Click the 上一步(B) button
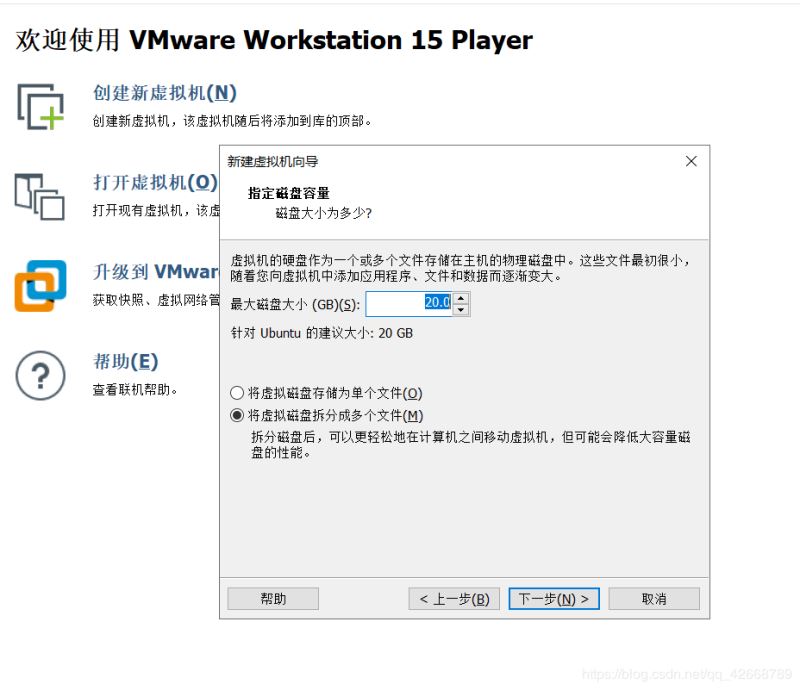 [452, 598]
